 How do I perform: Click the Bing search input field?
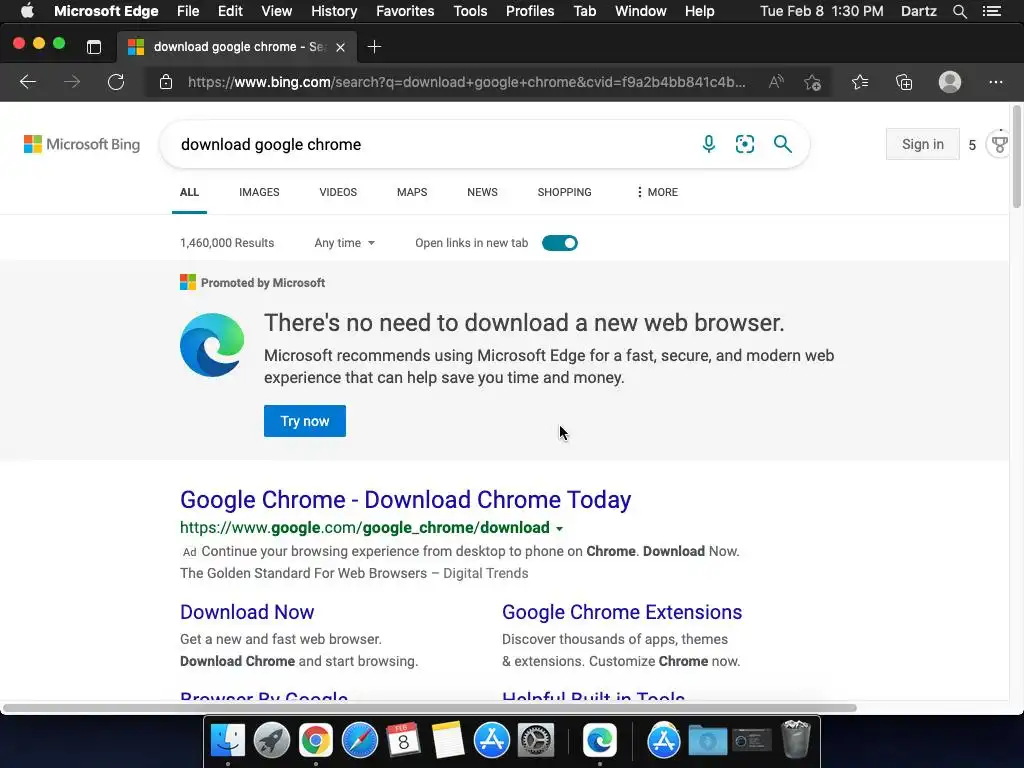click(x=430, y=144)
